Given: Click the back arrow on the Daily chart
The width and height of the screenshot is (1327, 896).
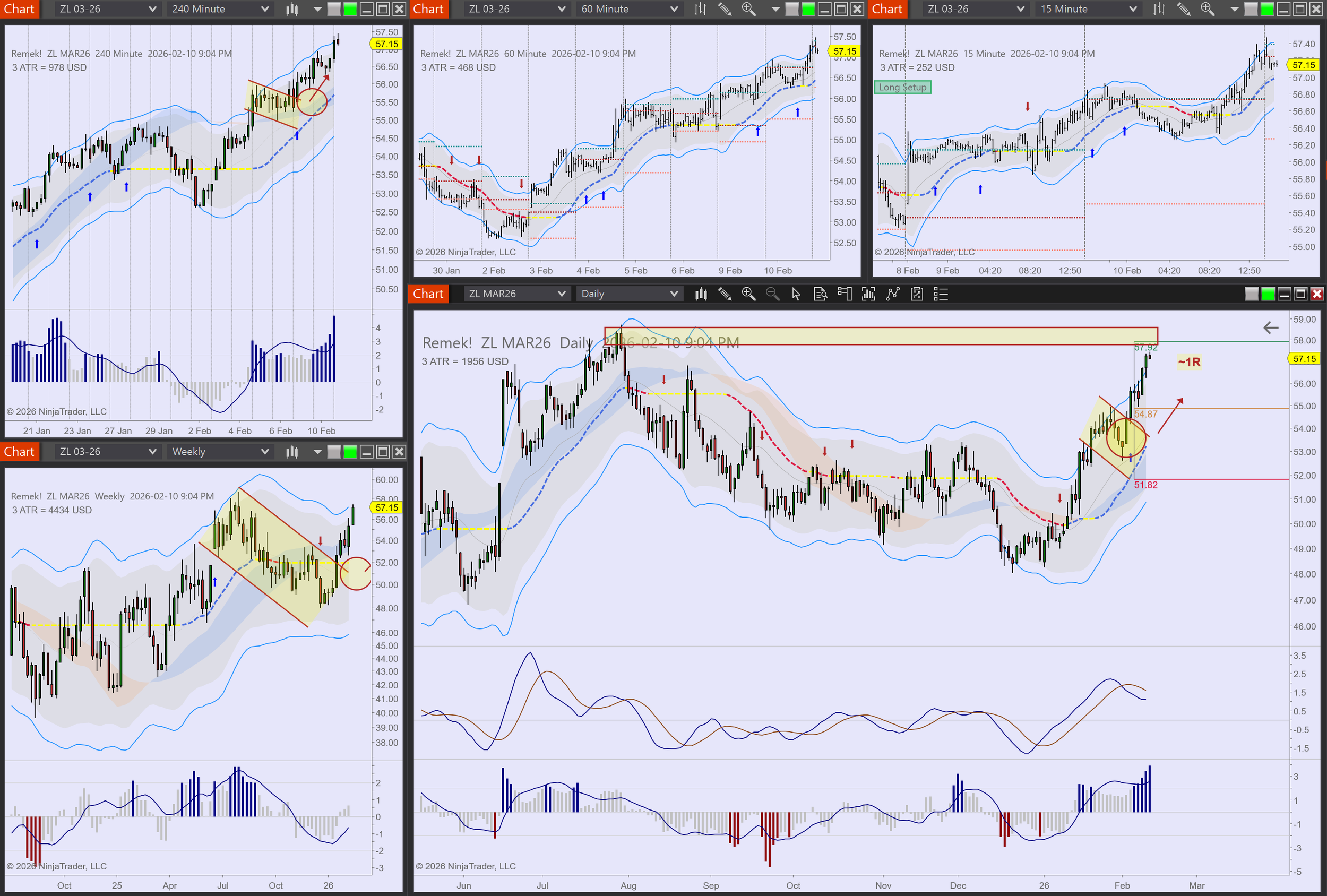Looking at the screenshot, I should pos(1271,328).
